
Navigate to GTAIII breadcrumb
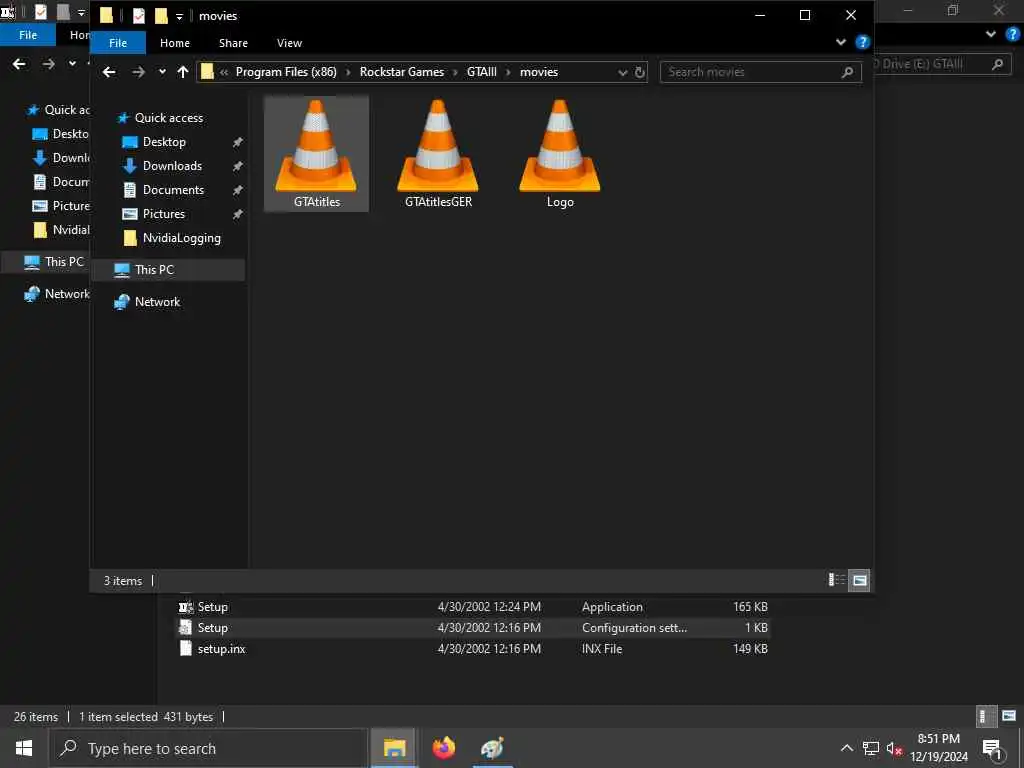click(x=482, y=72)
